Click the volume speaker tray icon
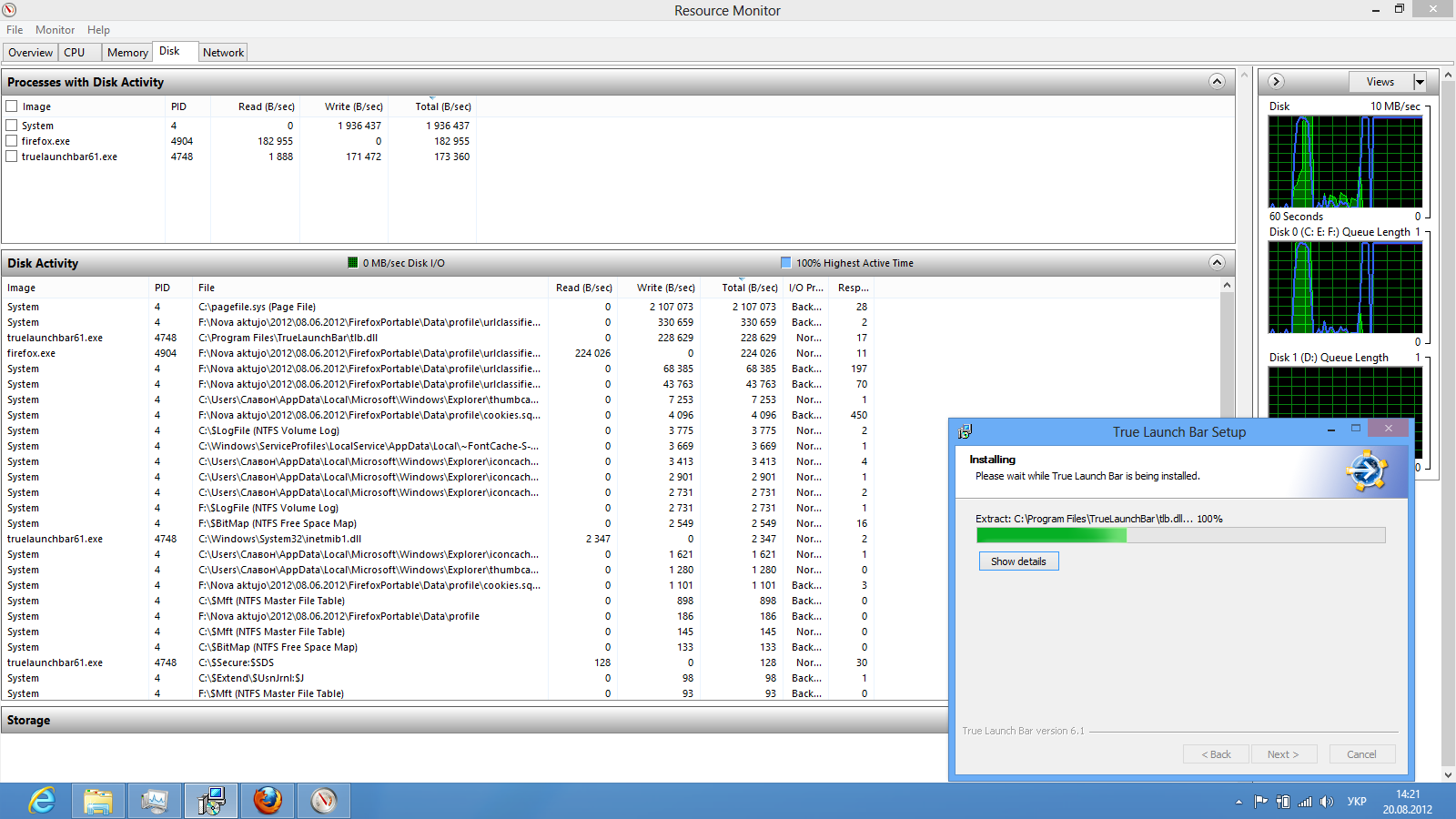1456x819 pixels. coord(1327,802)
